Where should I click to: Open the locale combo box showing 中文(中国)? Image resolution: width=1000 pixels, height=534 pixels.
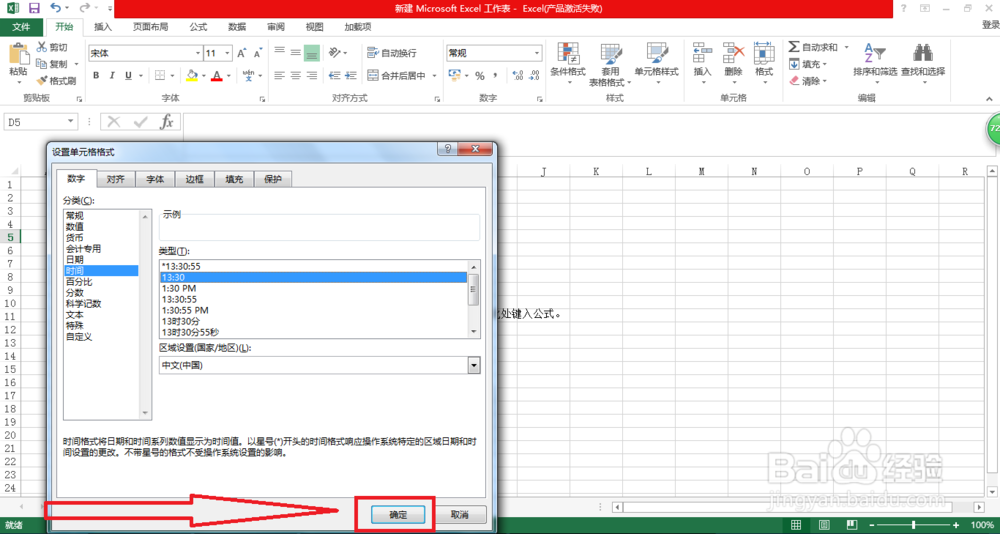pos(320,366)
